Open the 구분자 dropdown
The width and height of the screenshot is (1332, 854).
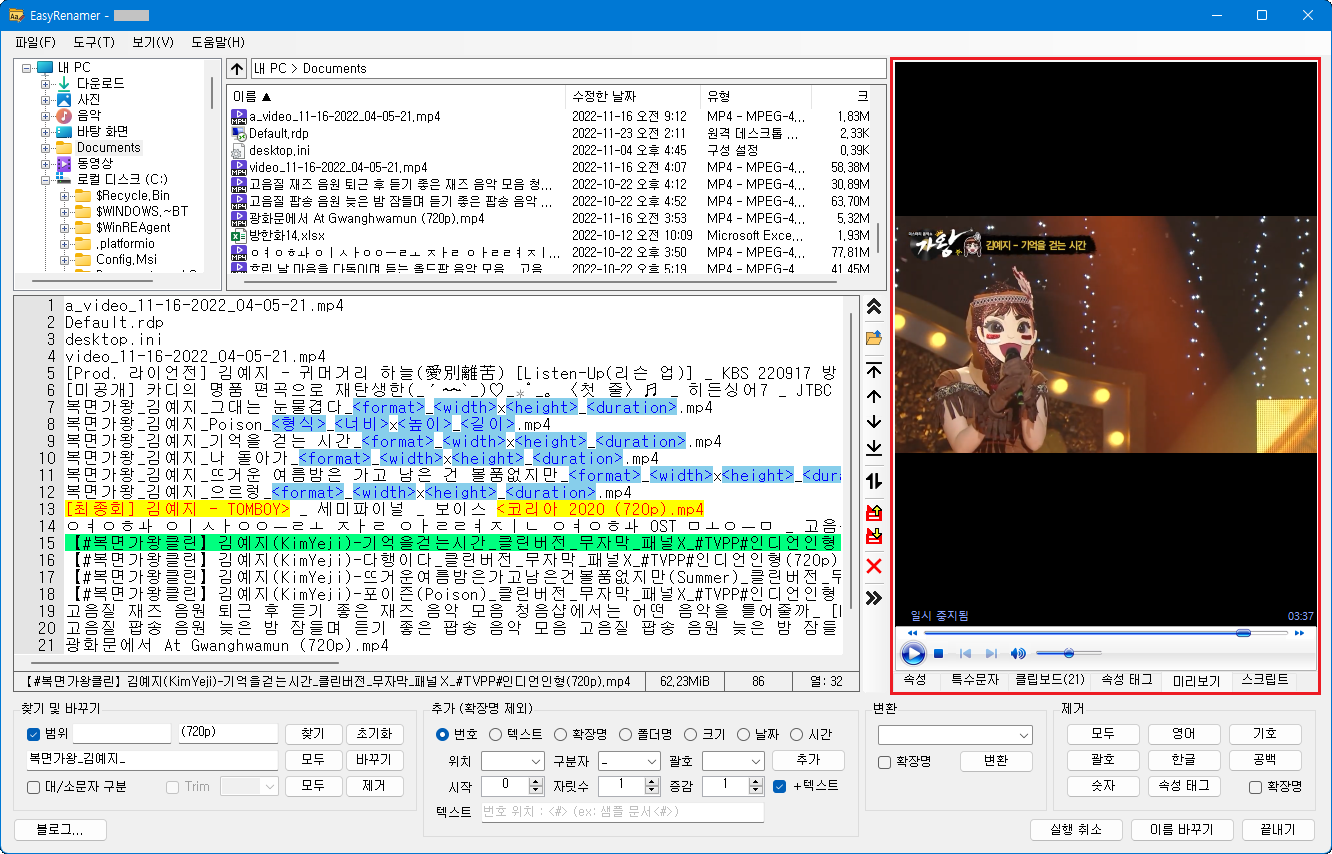(629, 761)
